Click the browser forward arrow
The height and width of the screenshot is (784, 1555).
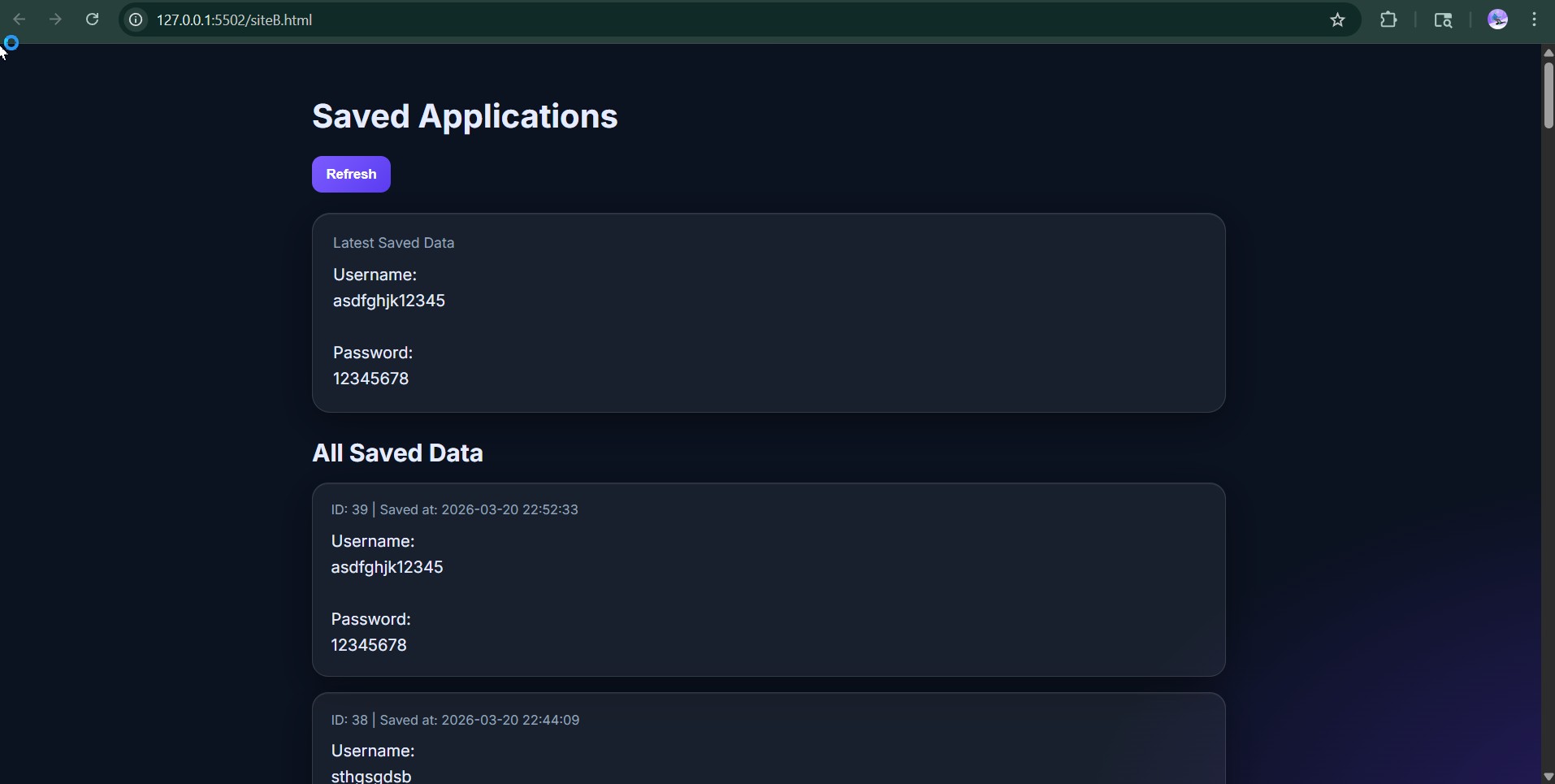coord(55,19)
